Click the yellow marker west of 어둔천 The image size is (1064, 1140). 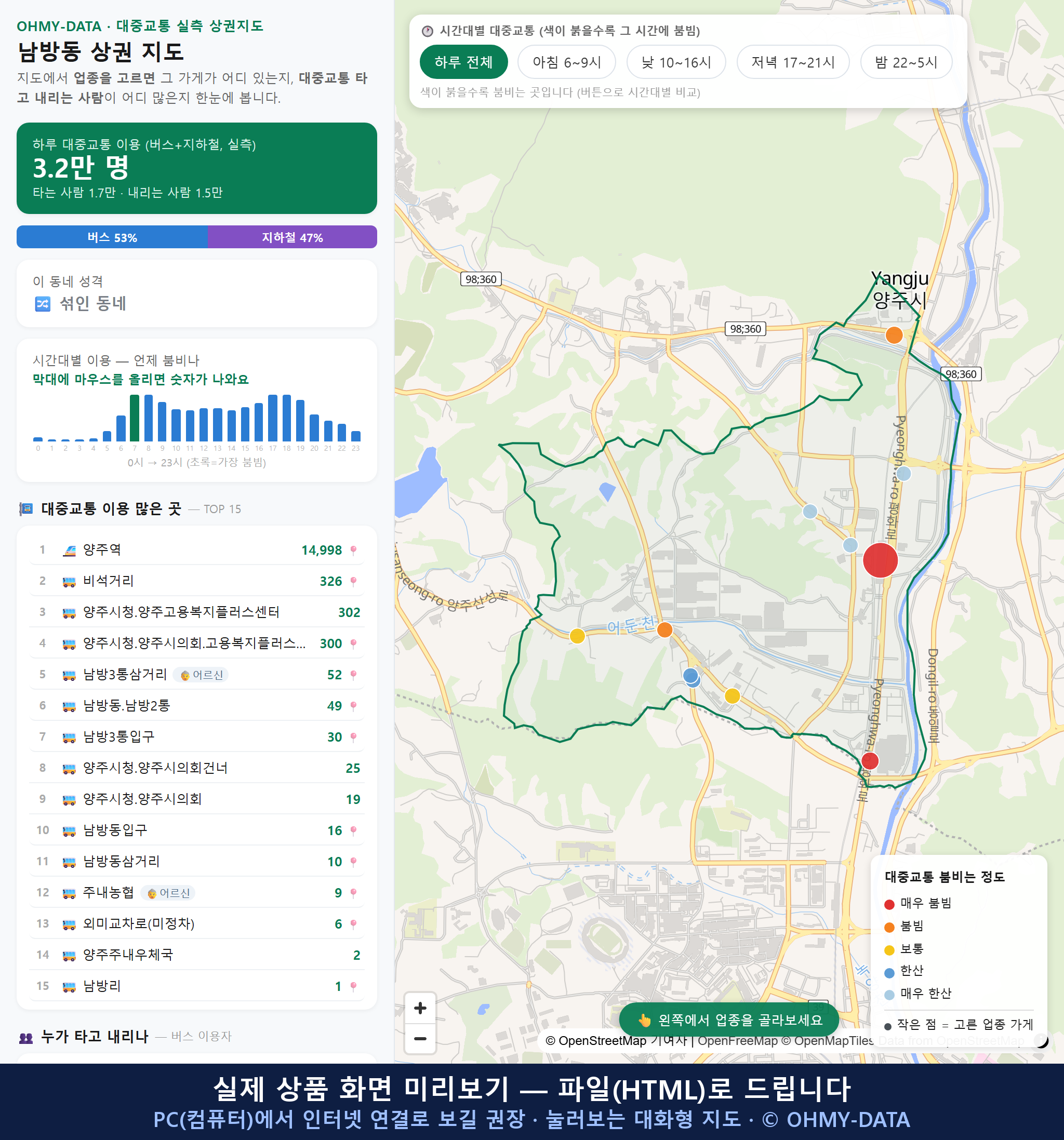(577, 636)
